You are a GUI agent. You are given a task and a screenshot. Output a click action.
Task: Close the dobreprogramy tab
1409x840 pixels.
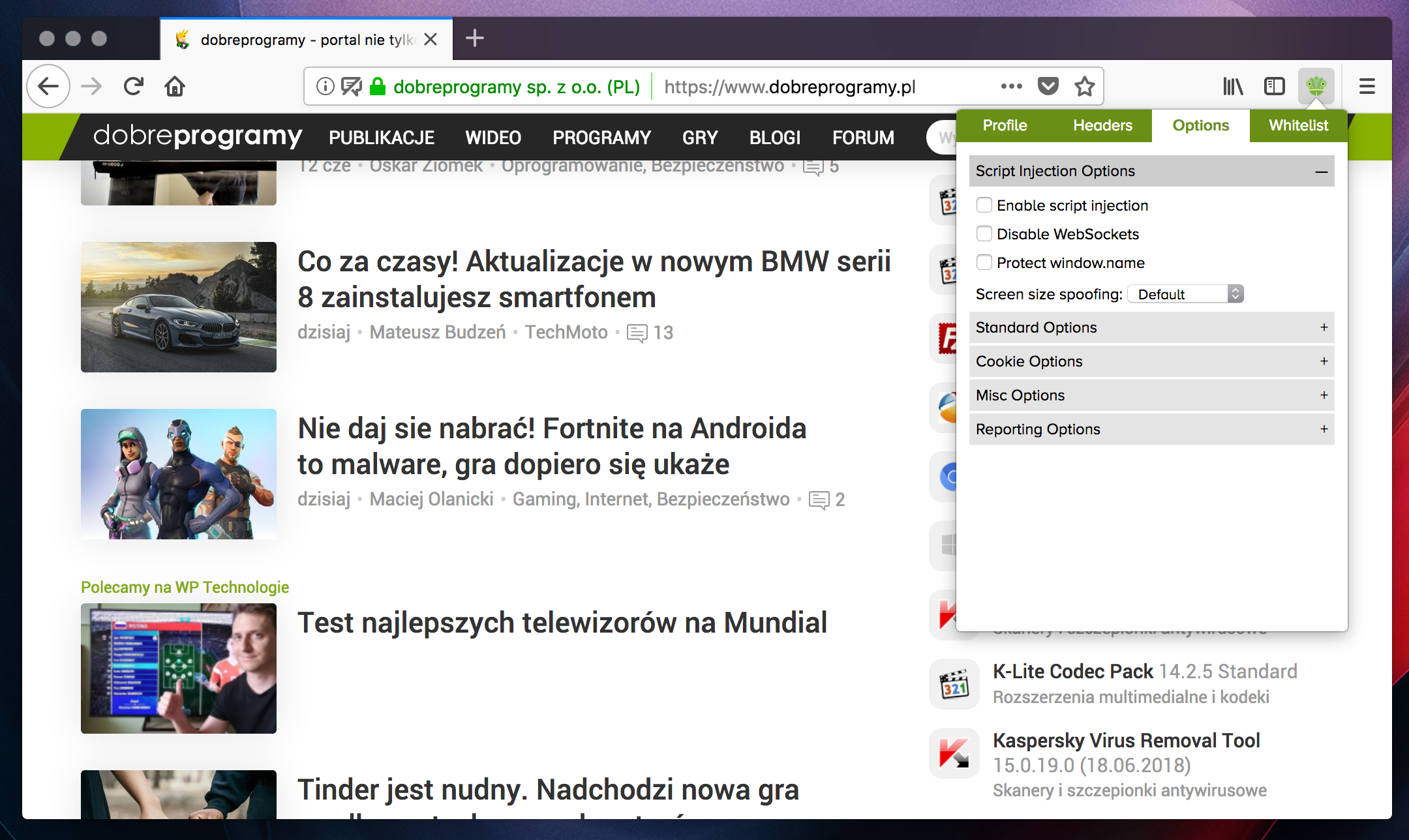pyautogui.click(x=431, y=39)
